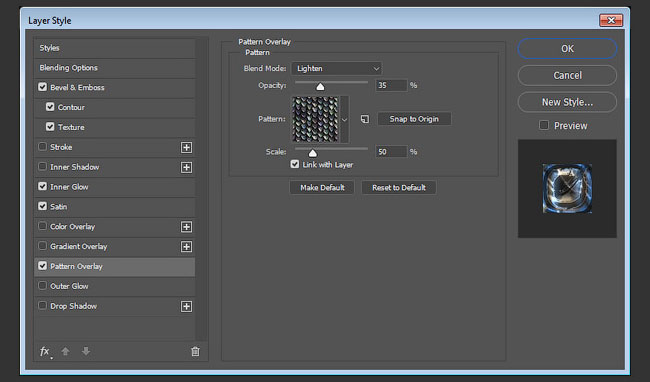Open the Blend Mode Lighten dropdown

(336, 68)
